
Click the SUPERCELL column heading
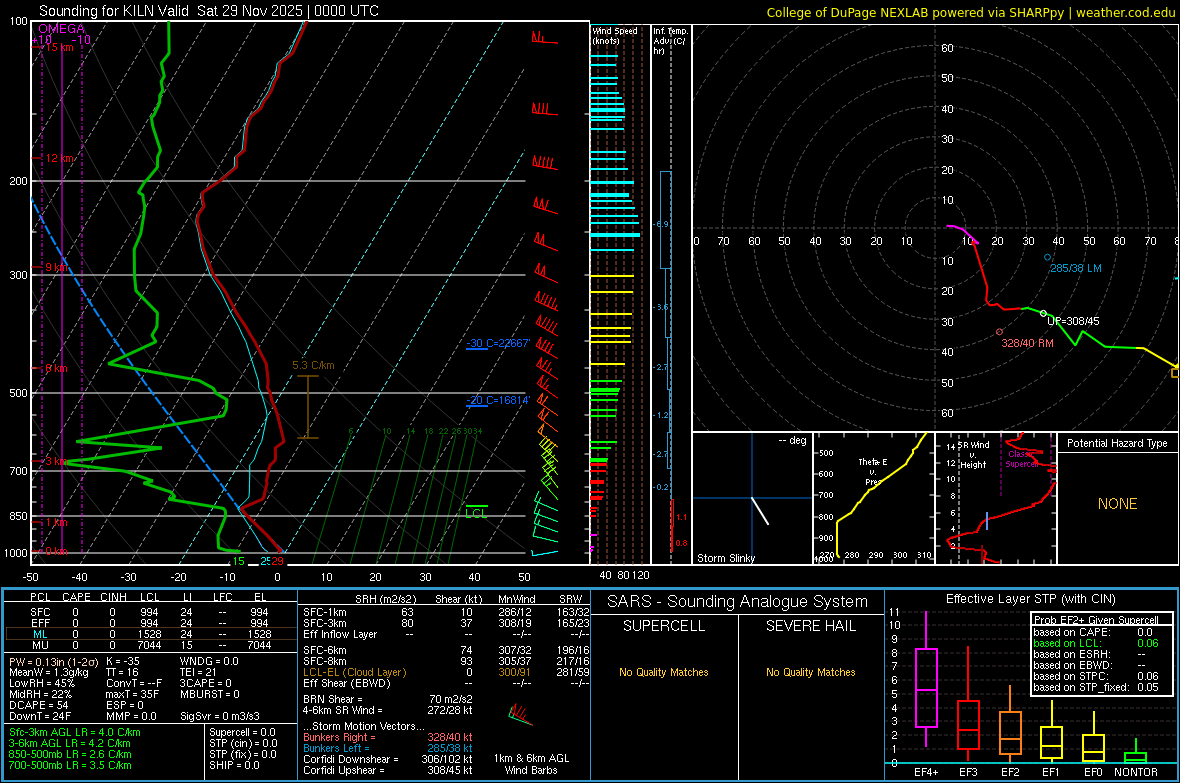tap(664, 626)
